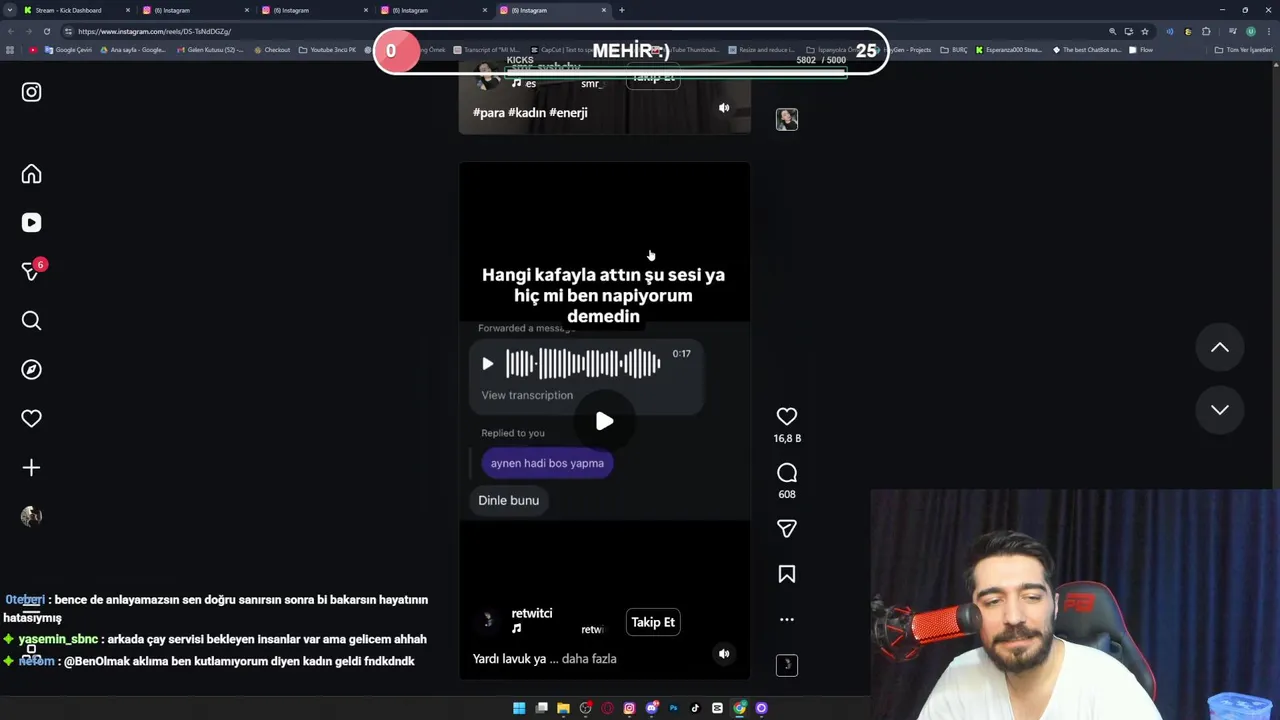This screenshot has height=720, width=1280.
Task: Go to previous reel with up chevron
Action: [1220, 347]
